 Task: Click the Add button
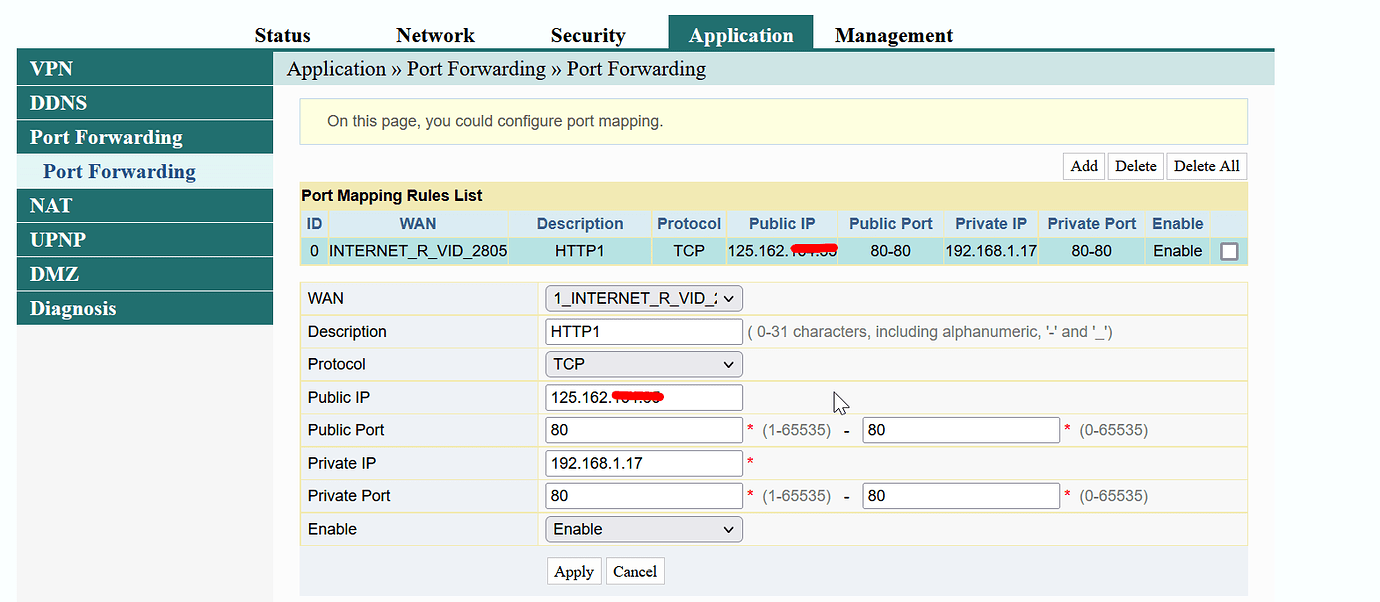coord(1083,166)
